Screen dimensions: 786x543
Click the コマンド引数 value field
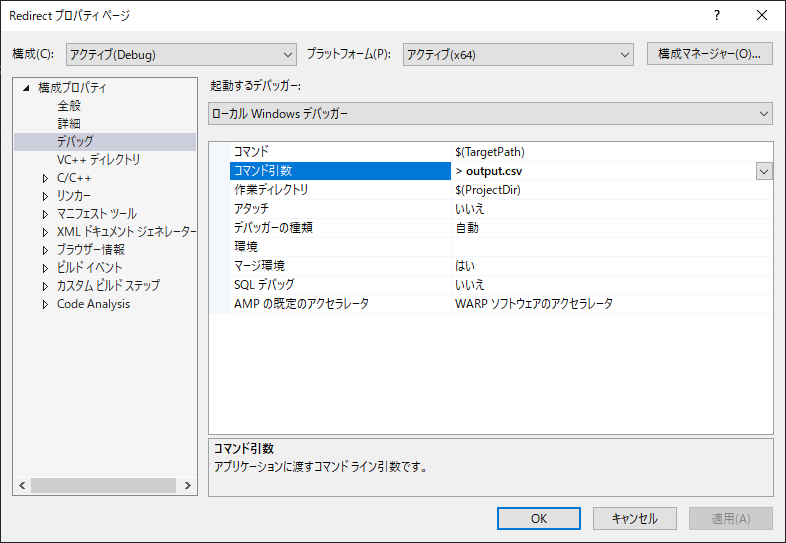(600, 171)
